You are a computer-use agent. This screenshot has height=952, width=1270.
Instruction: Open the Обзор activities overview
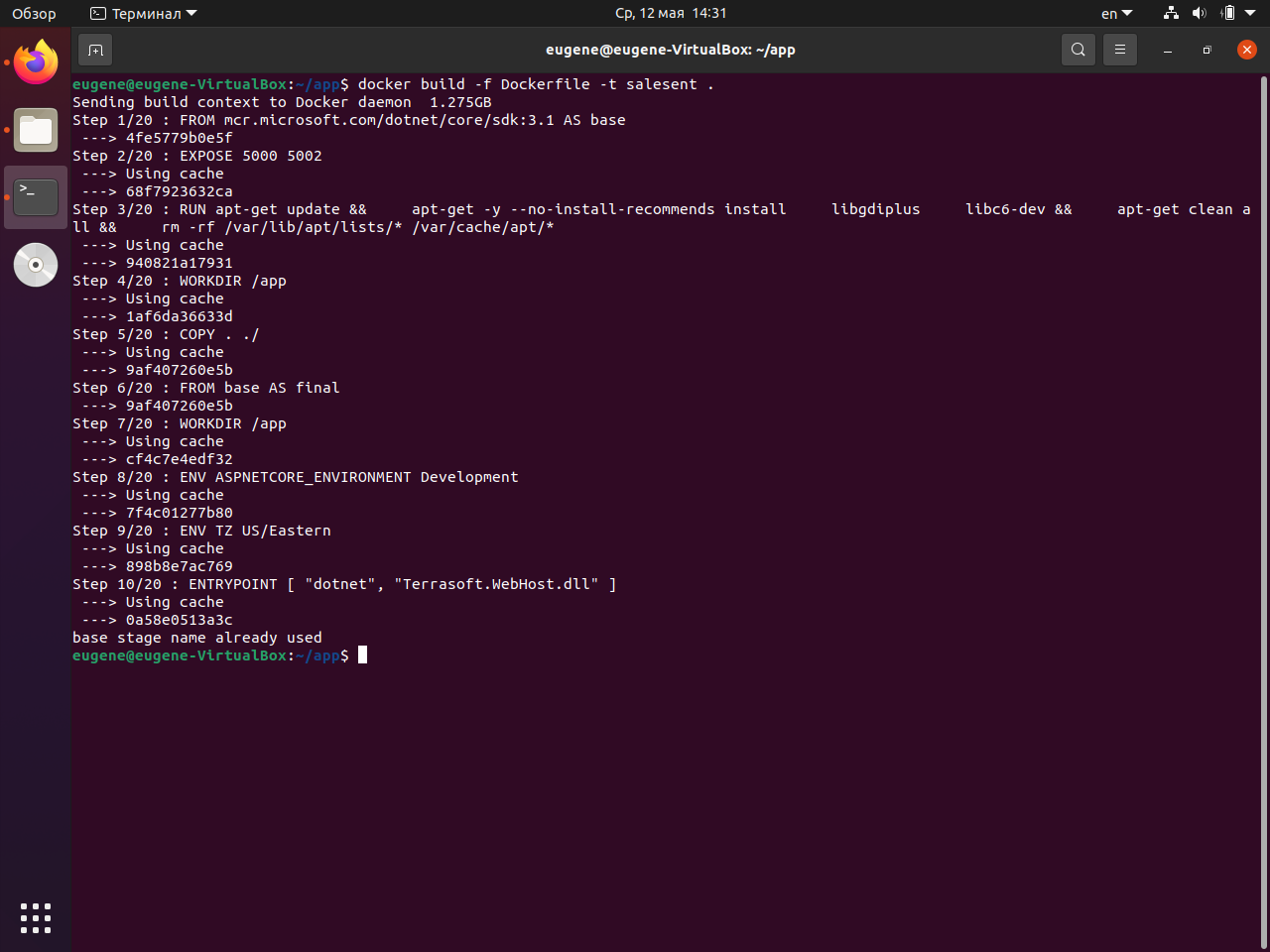(x=34, y=13)
